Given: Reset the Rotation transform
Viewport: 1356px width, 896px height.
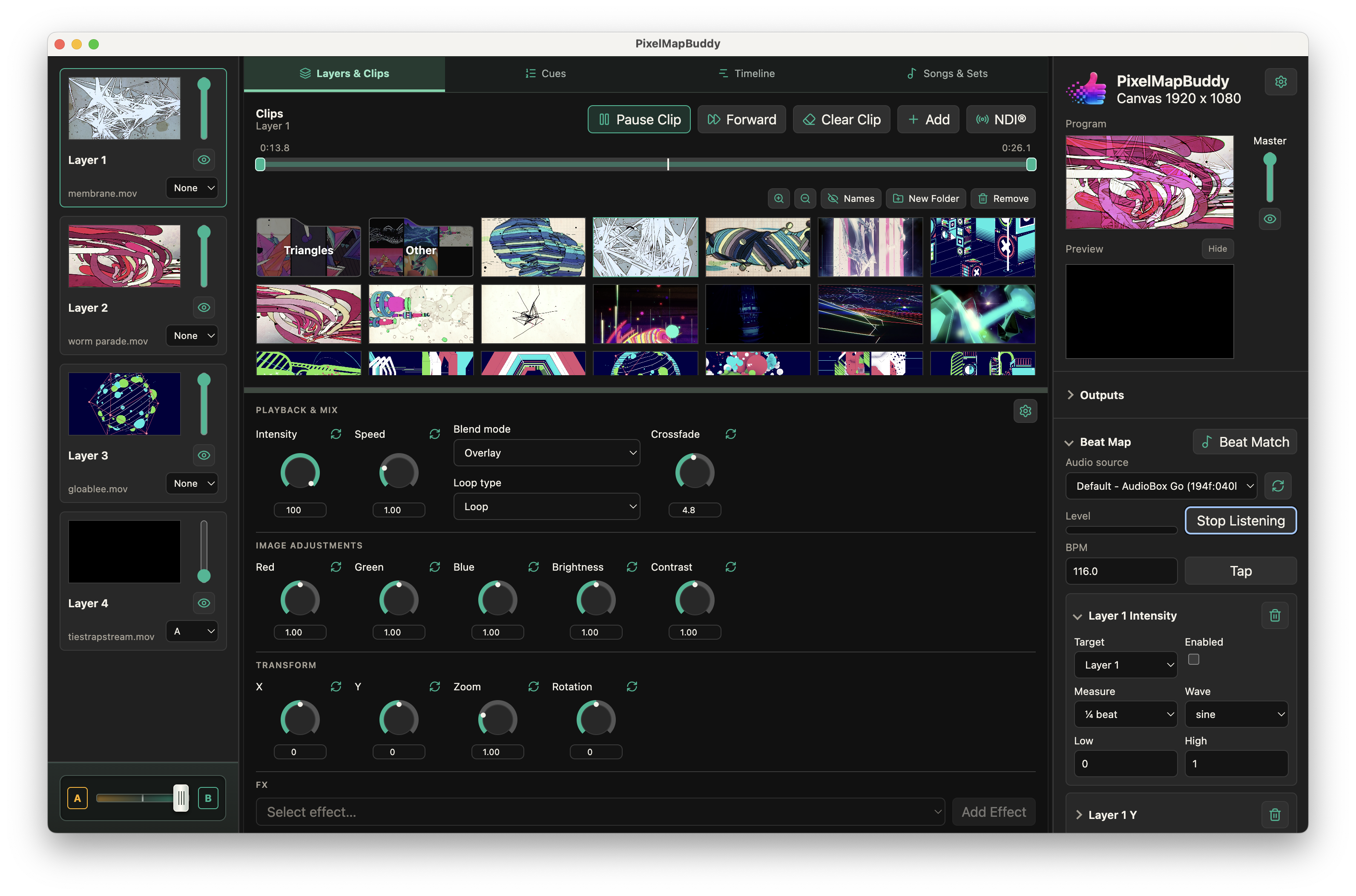Looking at the screenshot, I should [632, 686].
